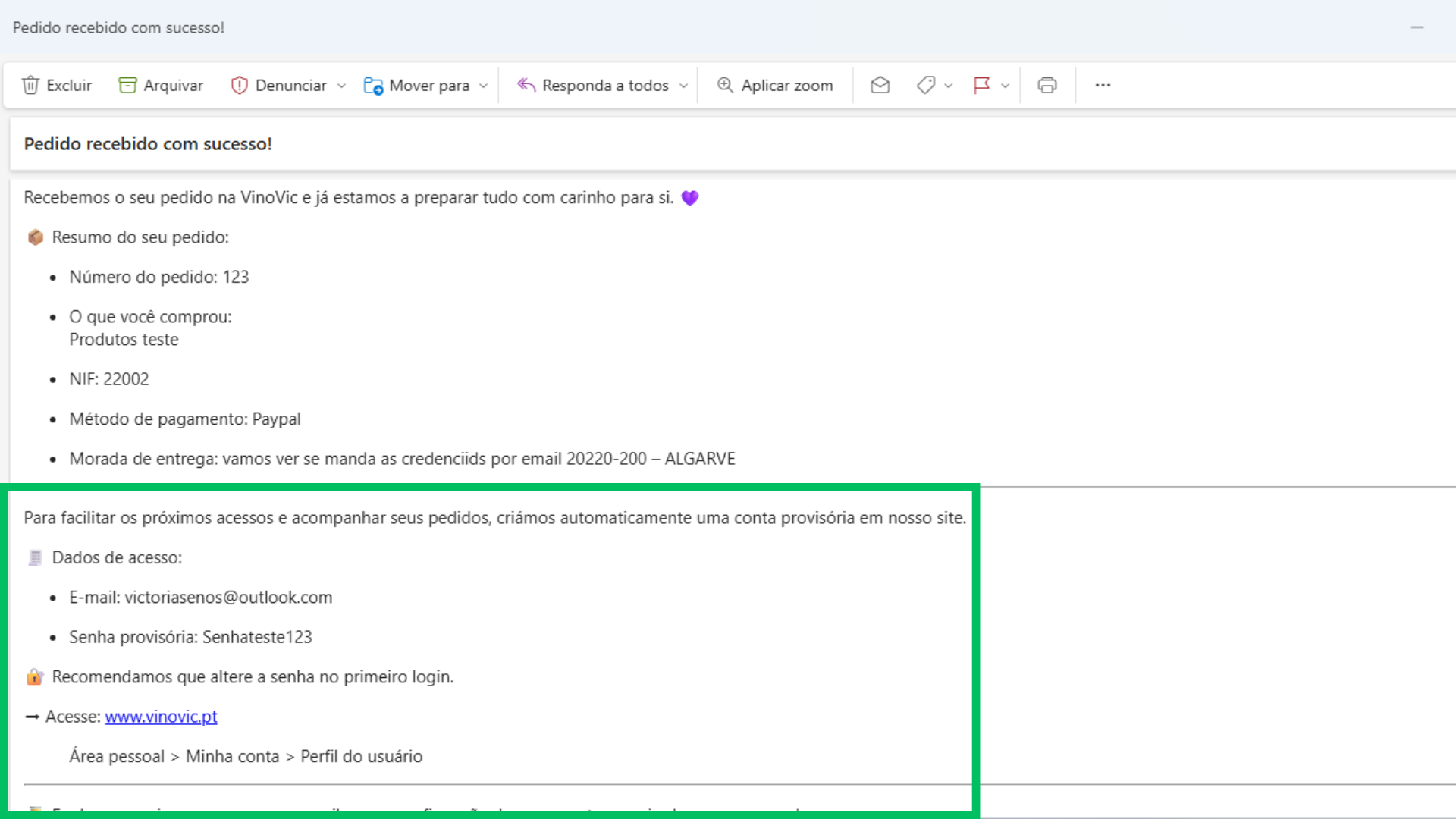
Task: Open the flag options dropdown chevron
Action: click(x=1006, y=86)
